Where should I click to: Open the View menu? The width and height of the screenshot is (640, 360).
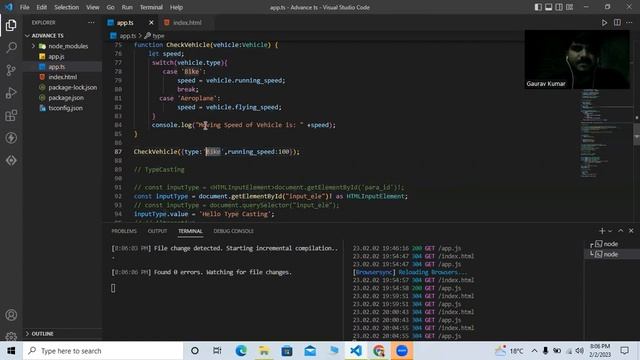click(93, 7)
